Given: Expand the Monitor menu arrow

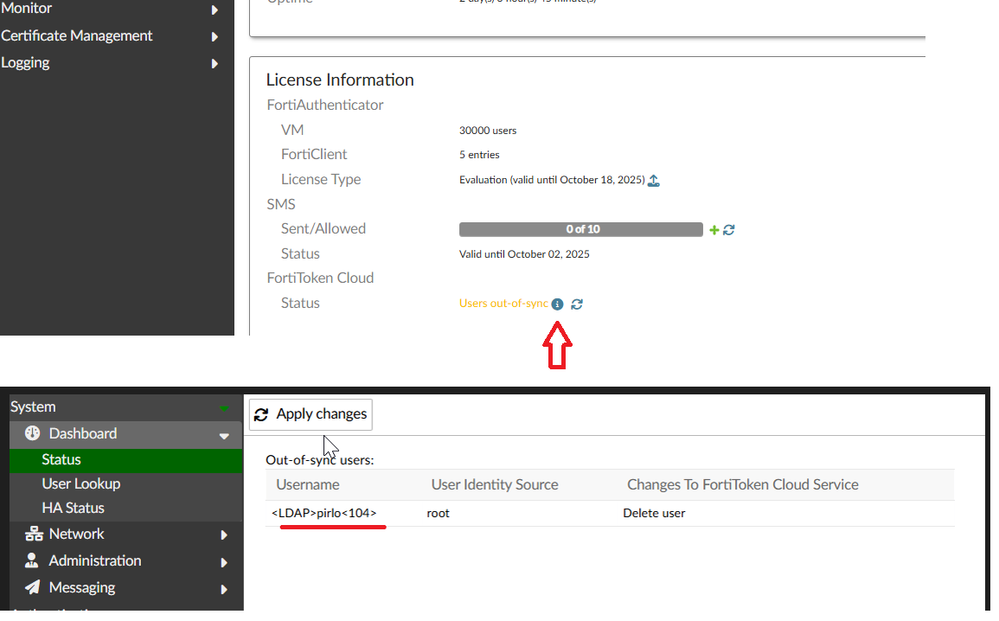Looking at the screenshot, I should pos(215,10).
